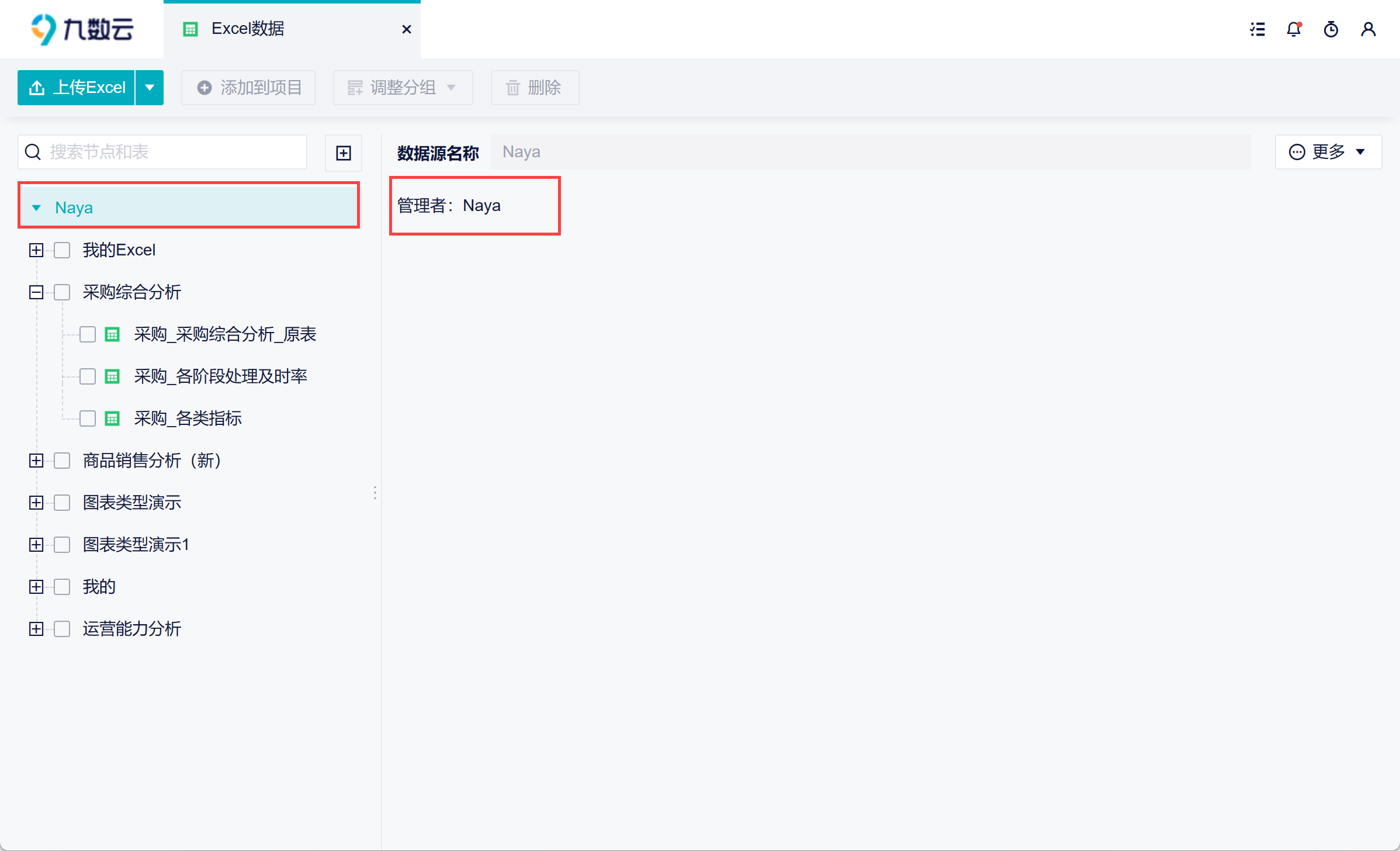The height and width of the screenshot is (851, 1400).
Task: Click the timer clock icon
Action: coord(1331,29)
